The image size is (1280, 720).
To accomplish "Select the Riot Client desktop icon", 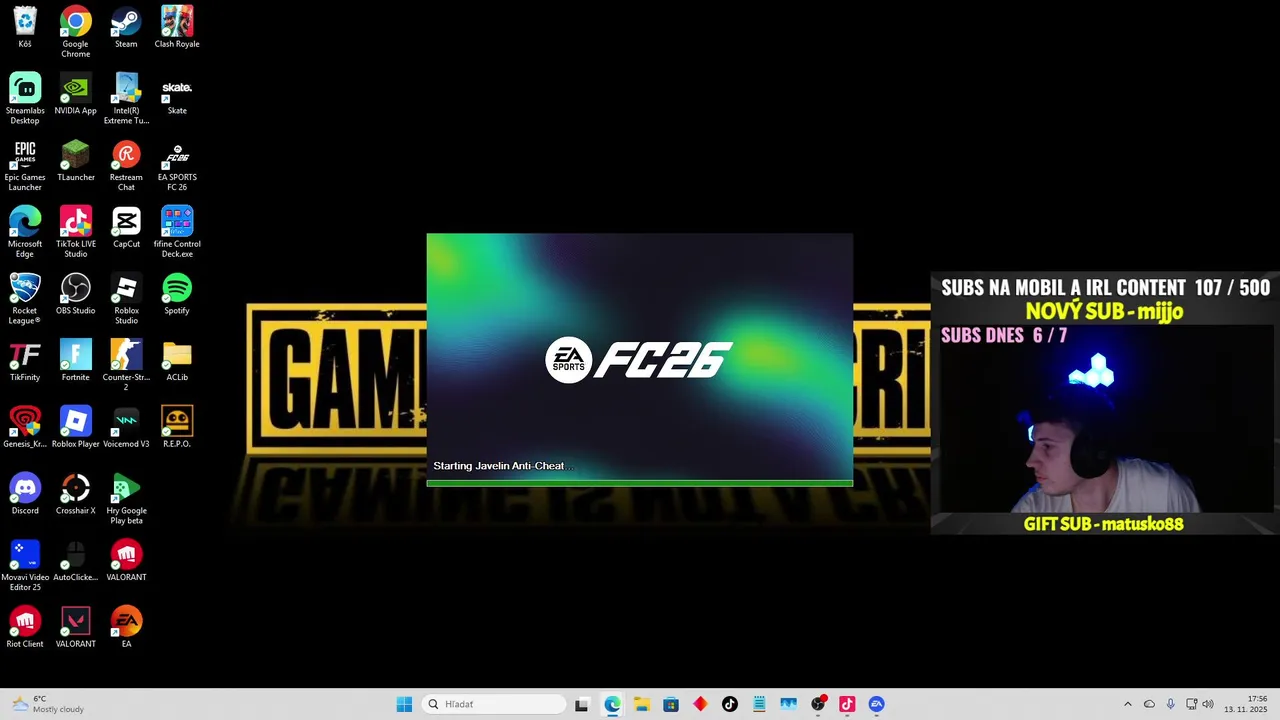I will point(25,627).
